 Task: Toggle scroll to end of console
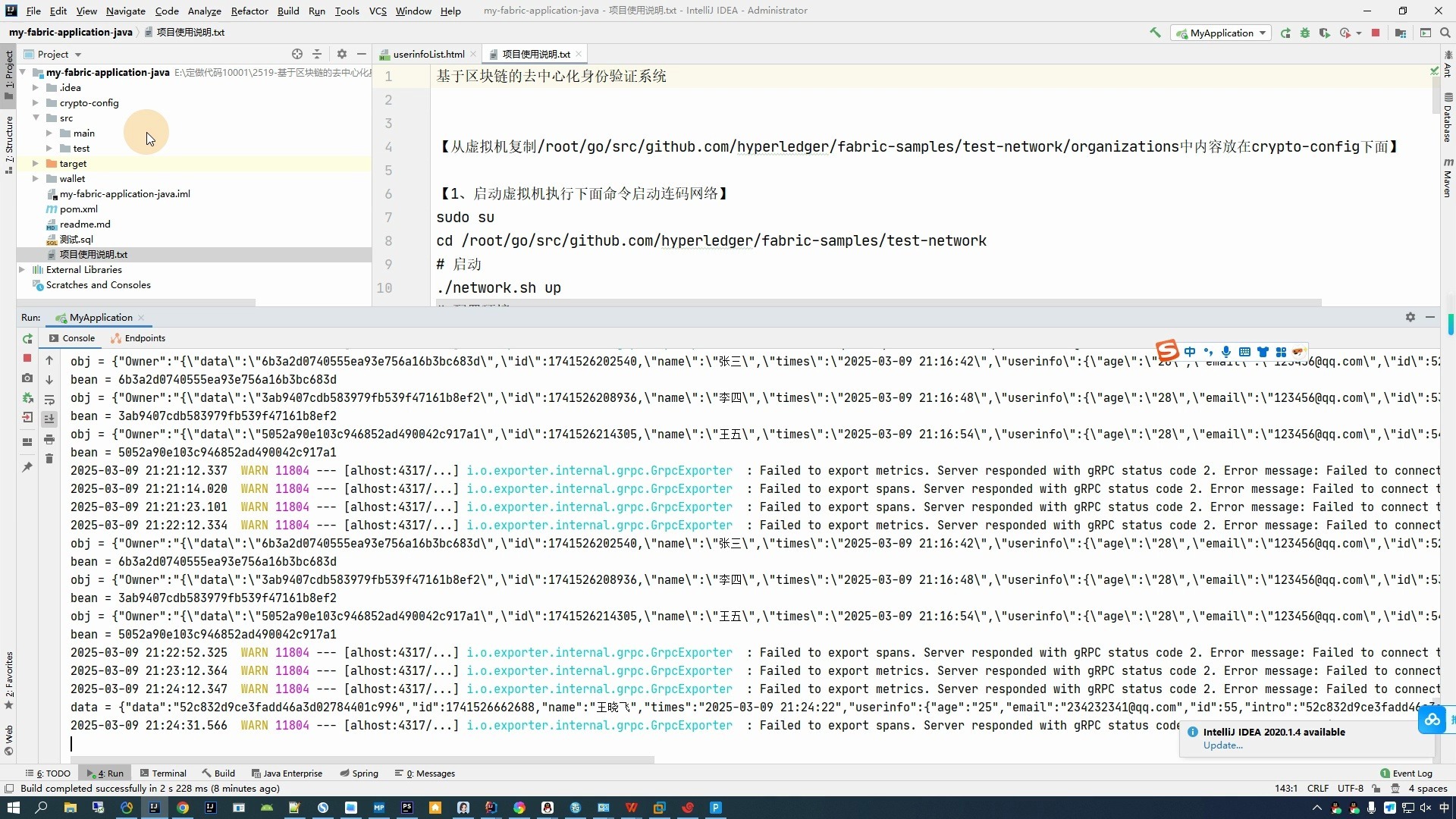(49, 419)
